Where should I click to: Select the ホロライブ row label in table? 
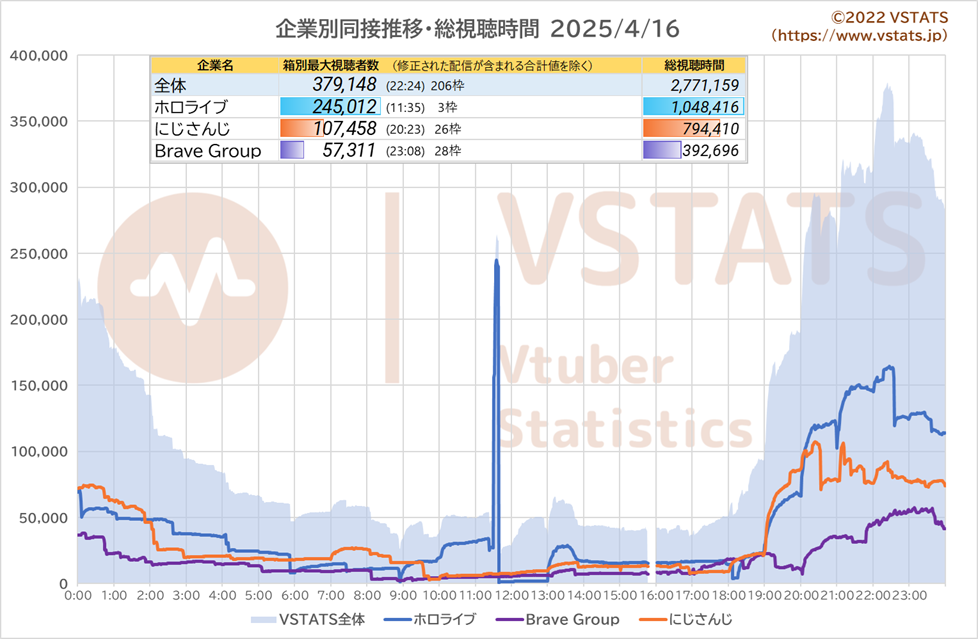coord(191,107)
